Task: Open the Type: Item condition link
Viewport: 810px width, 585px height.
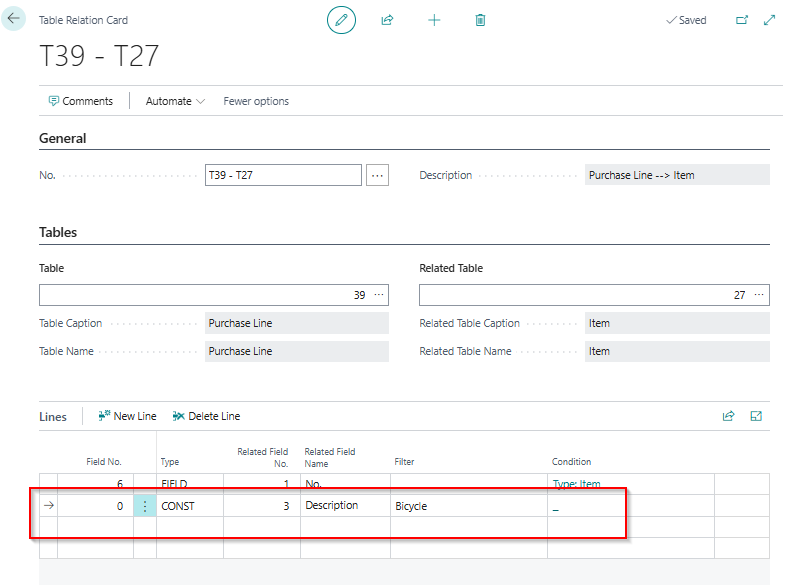Action: coord(577,484)
